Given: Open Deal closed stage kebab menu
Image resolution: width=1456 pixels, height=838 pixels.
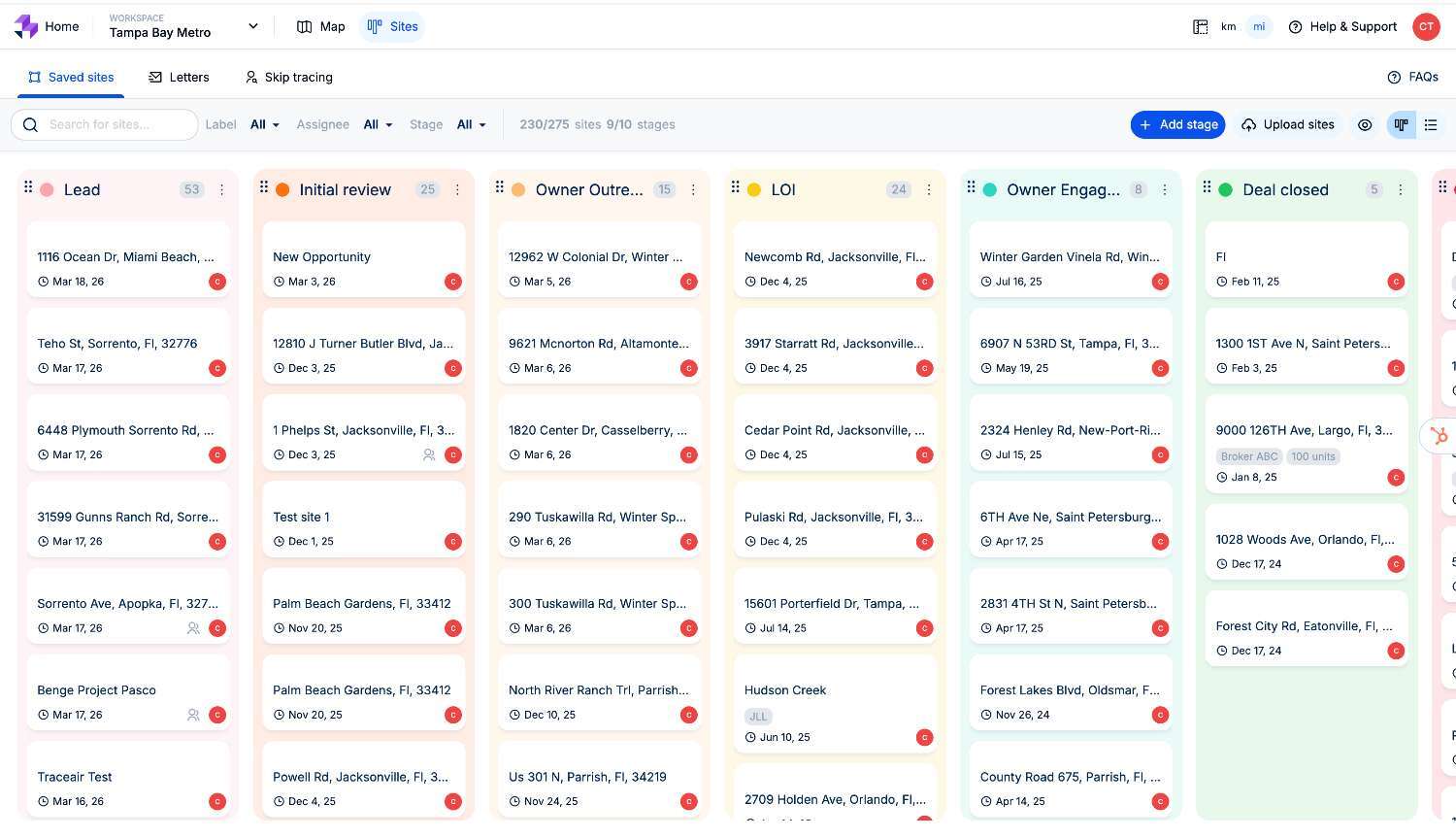Looking at the screenshot, I should (x=1401, y=190).
